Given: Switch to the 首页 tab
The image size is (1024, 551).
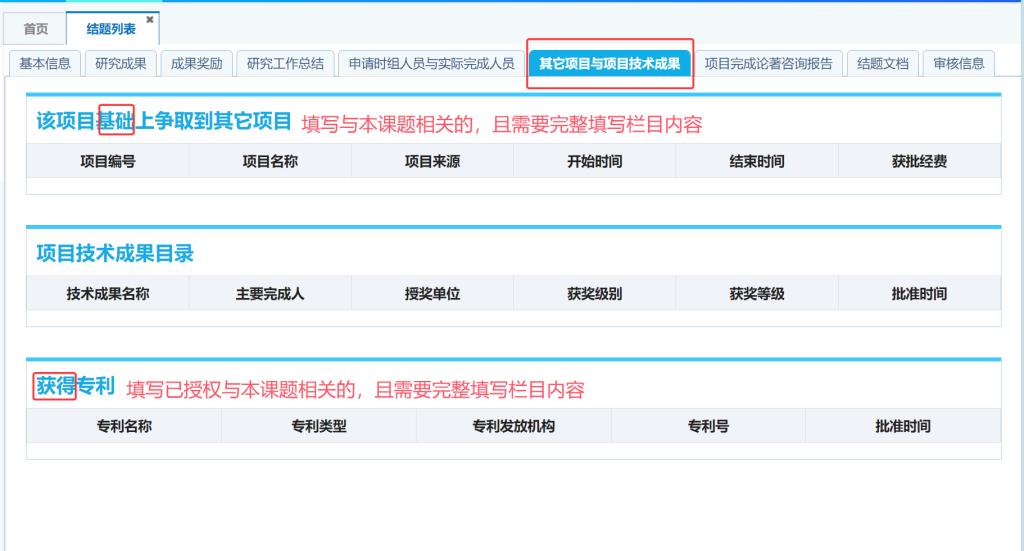Looking at the screenshot, I should pyautogui.click(x=35, y=29).
